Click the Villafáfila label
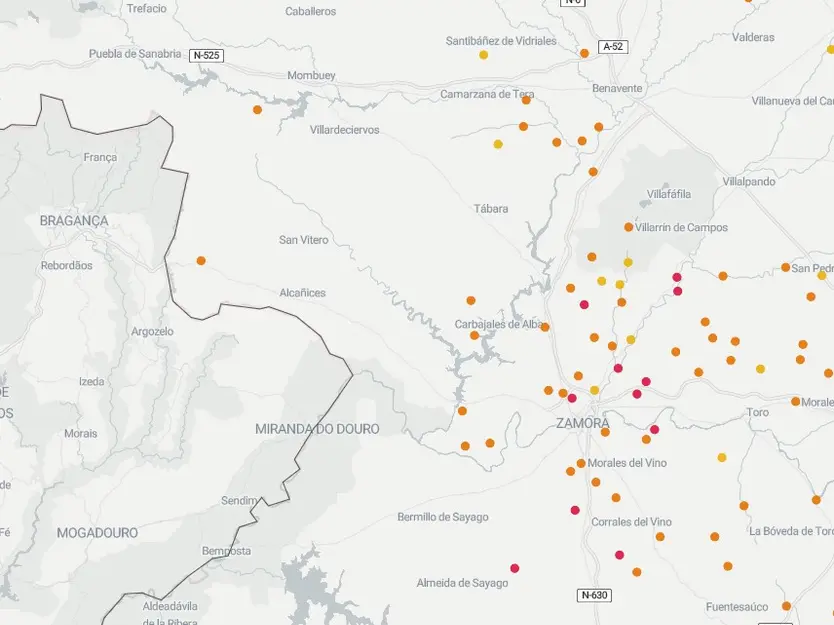Image resolution: width=834 pixels, height=625 pixels. pos(669,194)
